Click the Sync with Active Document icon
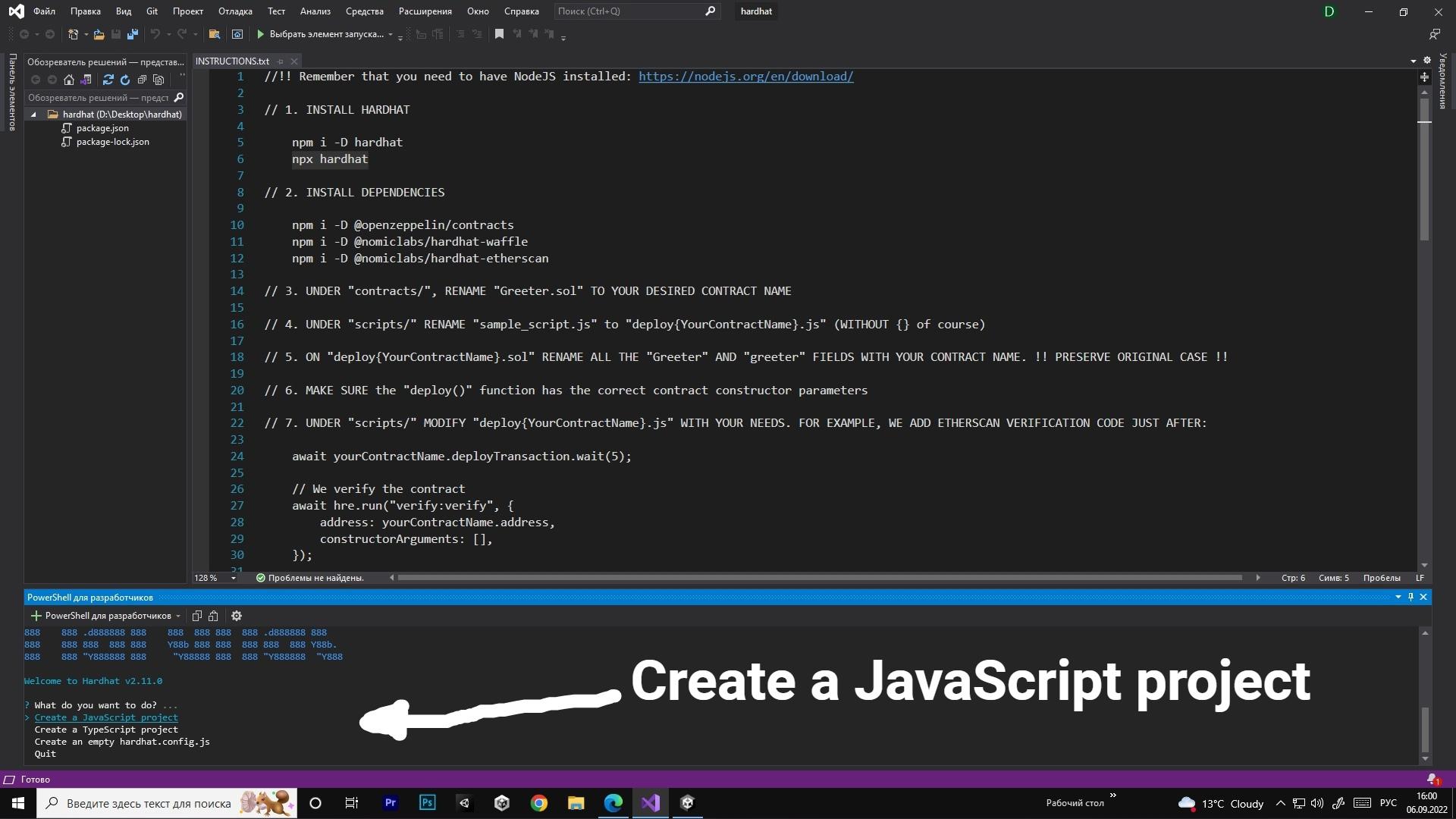Viewport: 1456px width, 819px height. click(x=108, y=80)
